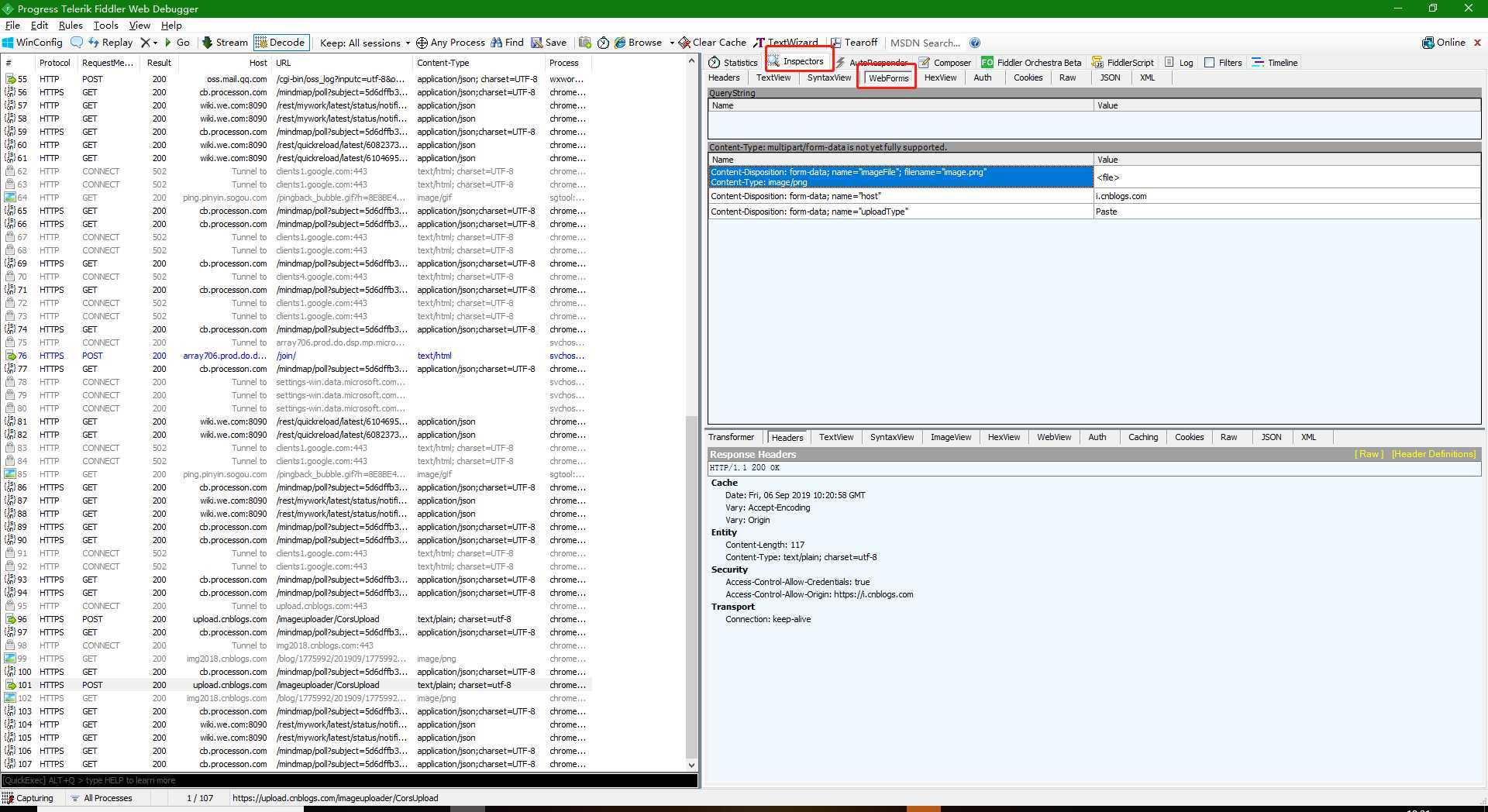The image size is (1488, 812).
Task: Click the Remove sessions X icon
Action: click(x=145, y=43)
